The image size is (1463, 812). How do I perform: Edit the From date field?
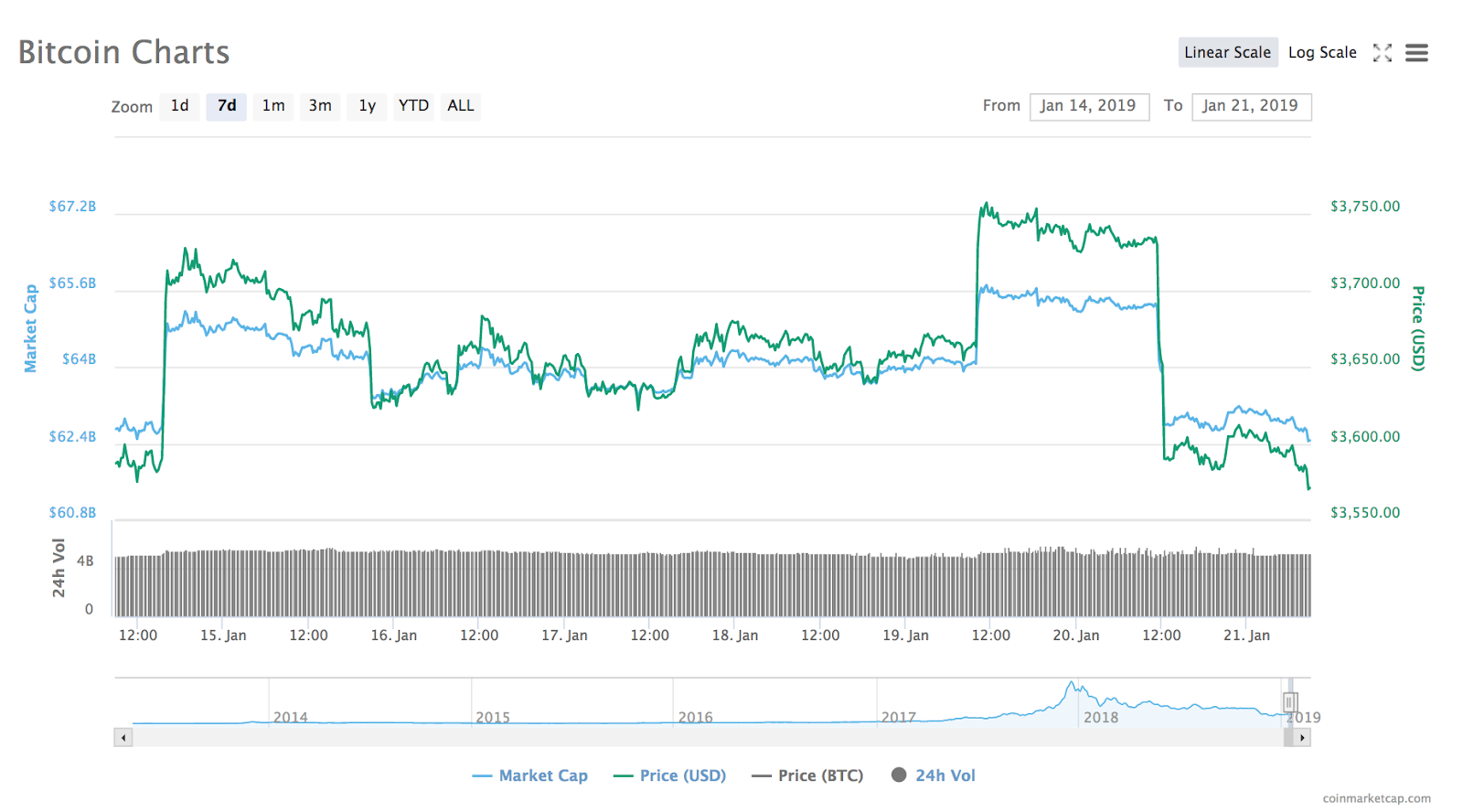[x=1089, y=106]
